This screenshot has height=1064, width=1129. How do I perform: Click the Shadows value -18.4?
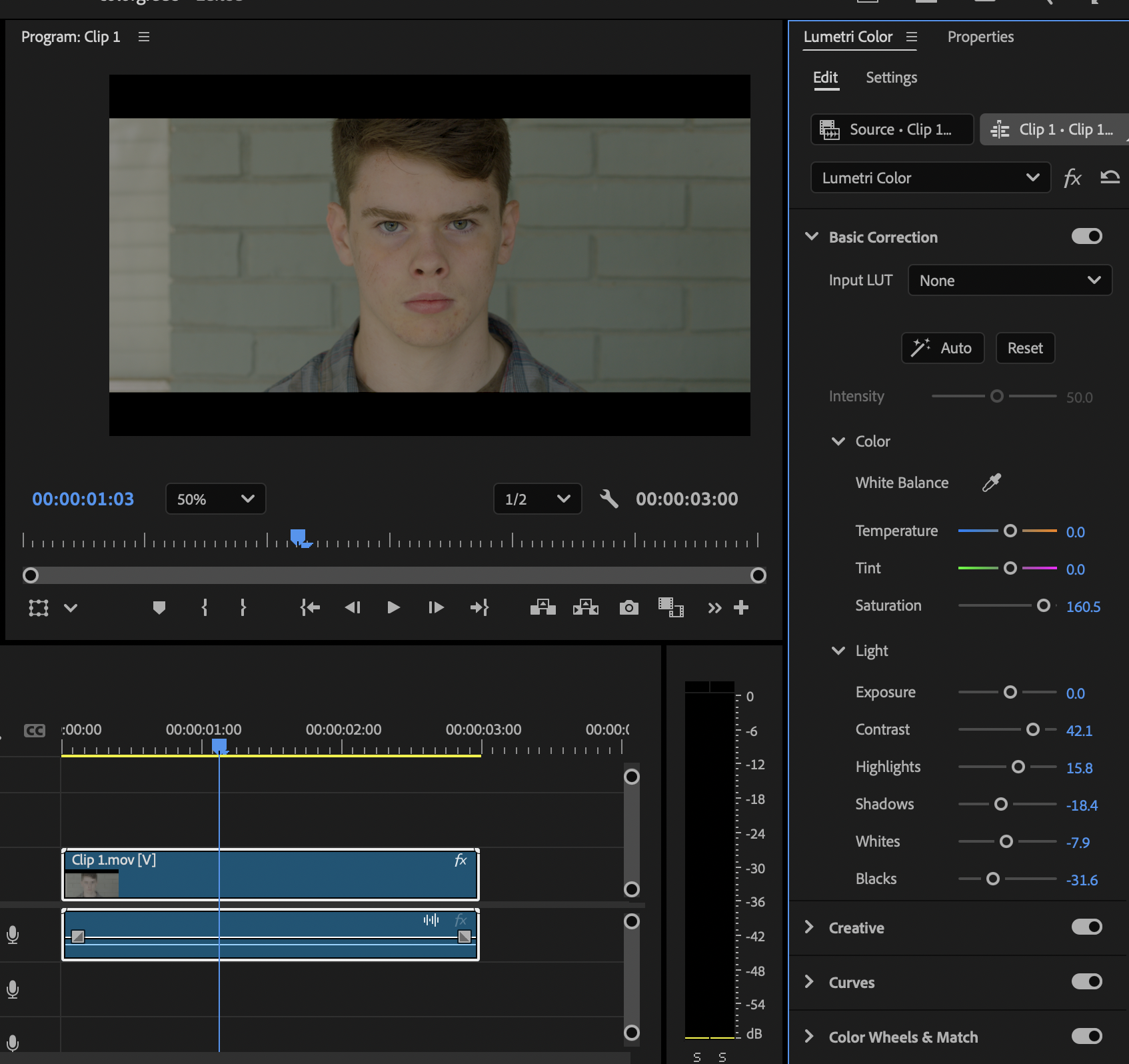1082,805
